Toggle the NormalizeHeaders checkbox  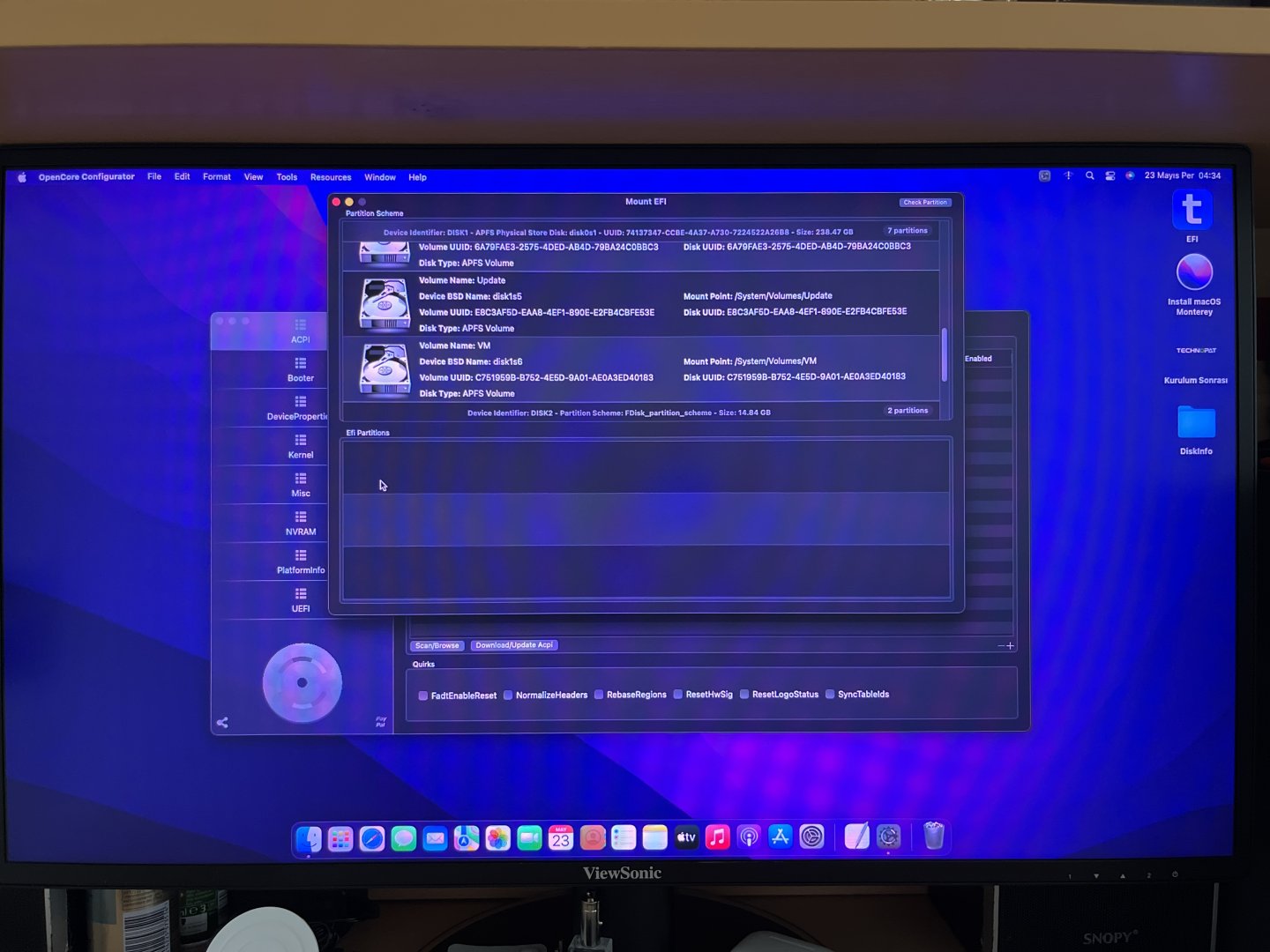(x=508, y=695)
